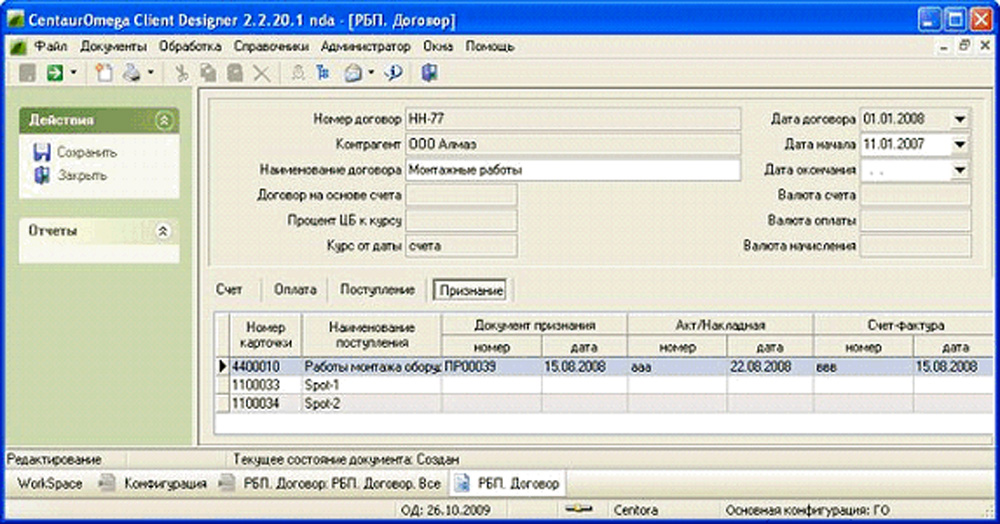Collapse the Отчеты panel
The height and width of the screenshot is (524, 1000).
point(164,231)
